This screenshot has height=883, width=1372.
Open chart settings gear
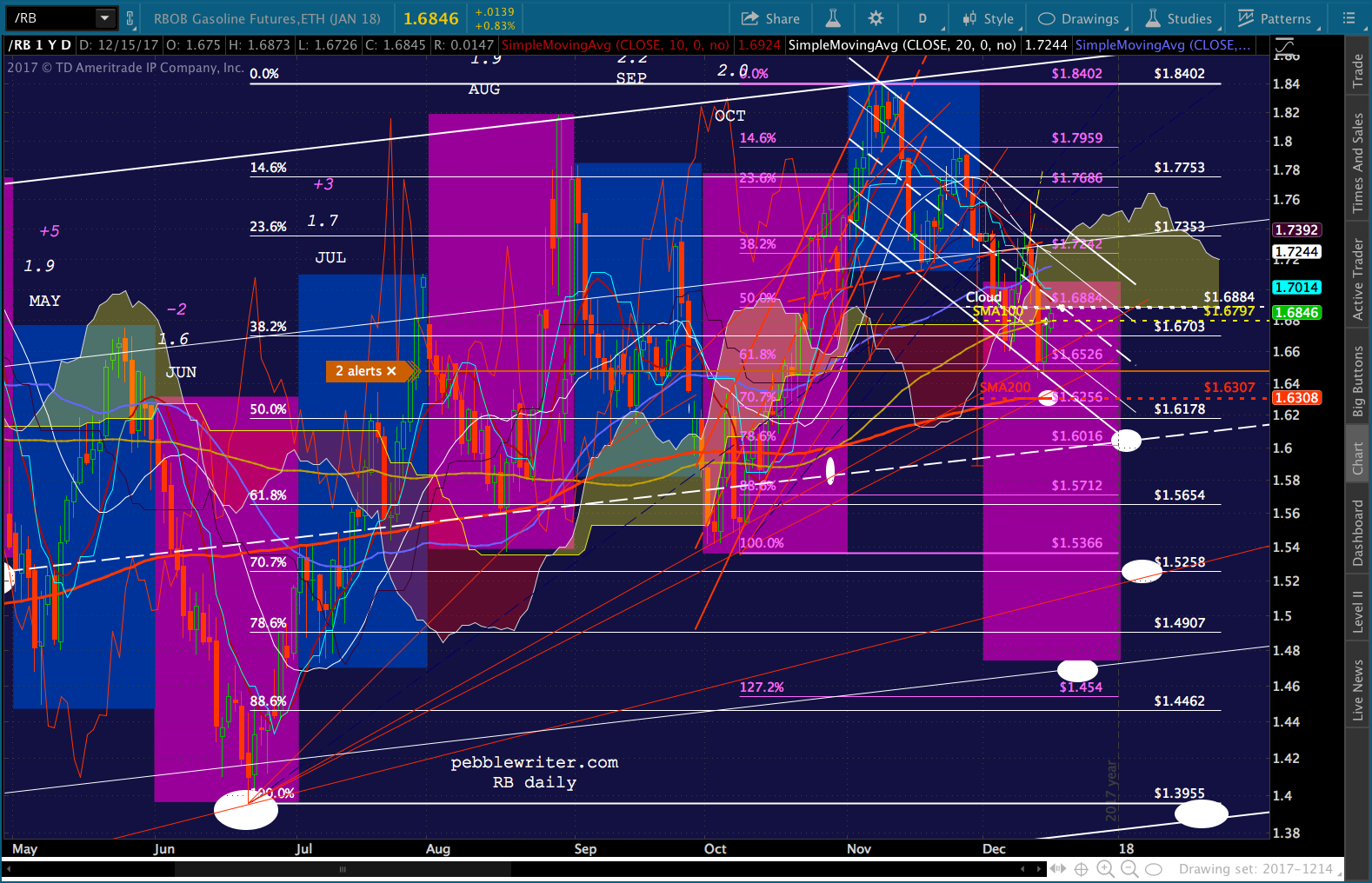coord(876,18)
